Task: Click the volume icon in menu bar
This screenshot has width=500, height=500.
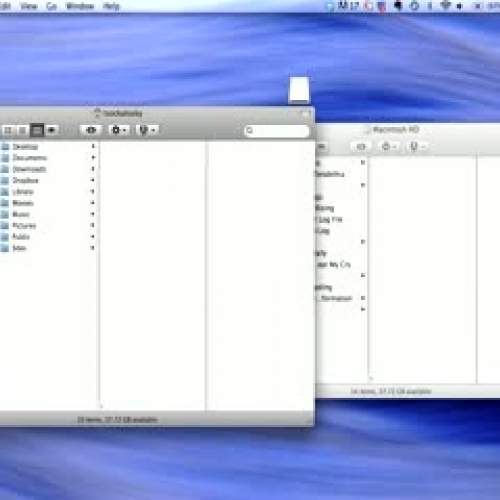Action: point(460,6)
